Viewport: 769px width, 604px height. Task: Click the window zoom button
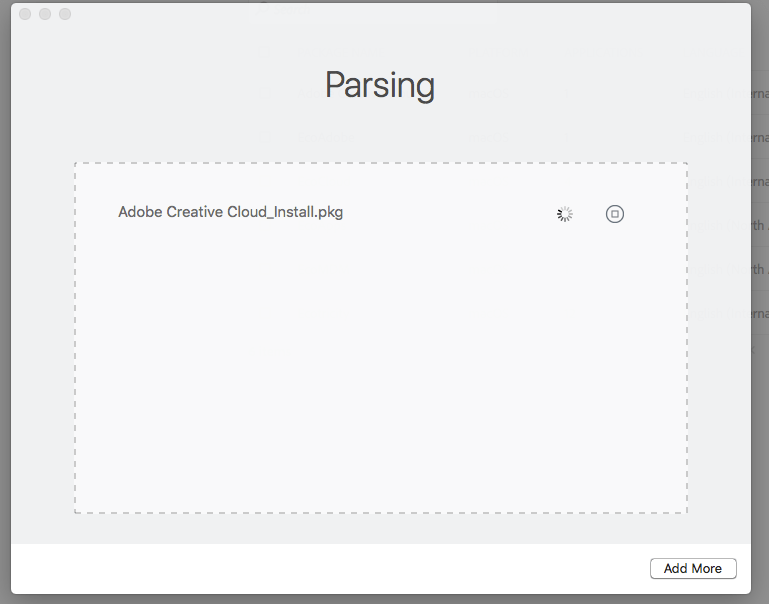tap(65, 14)
